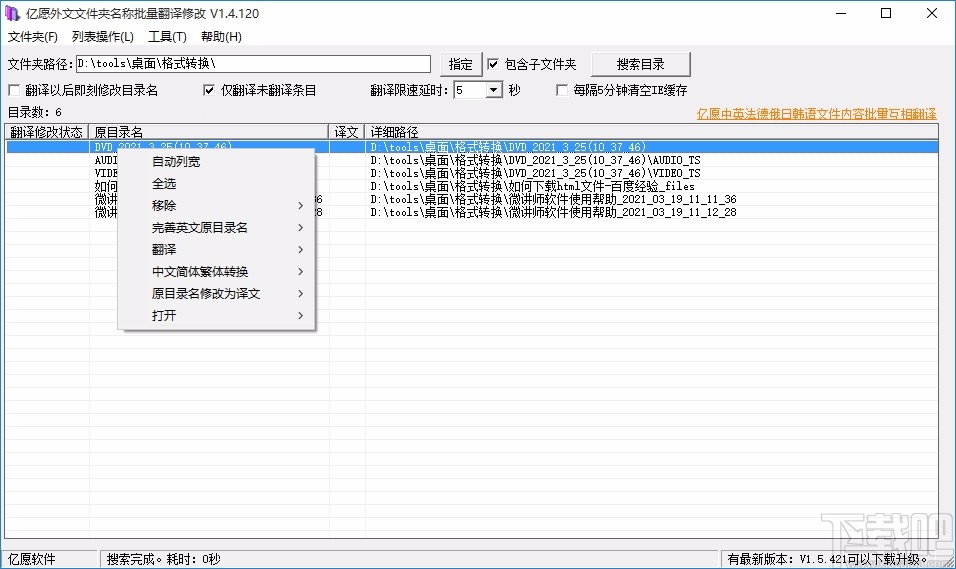Expand the 打开 submenu
This screenshot has width=956, height=569.
(x=216, y=315)
